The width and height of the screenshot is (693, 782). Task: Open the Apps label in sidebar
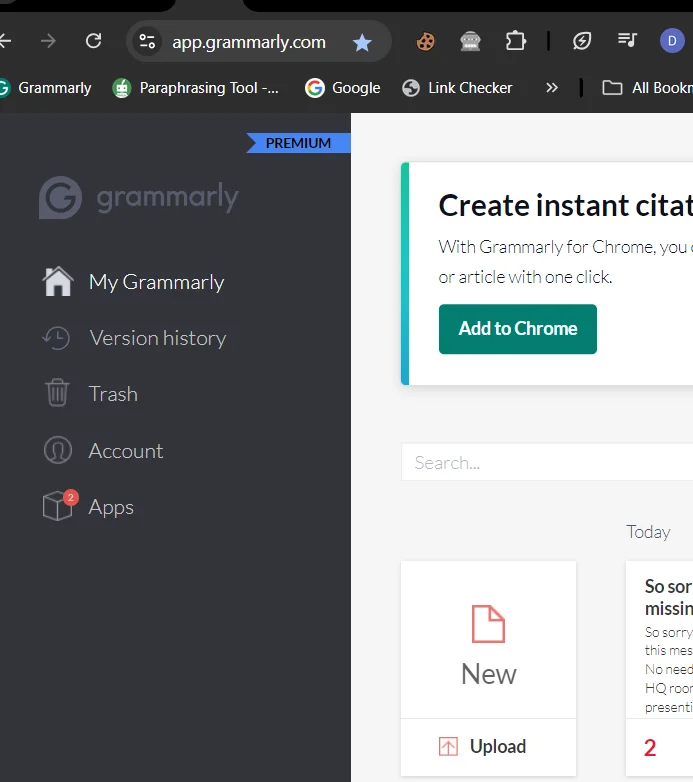point(111,508)
